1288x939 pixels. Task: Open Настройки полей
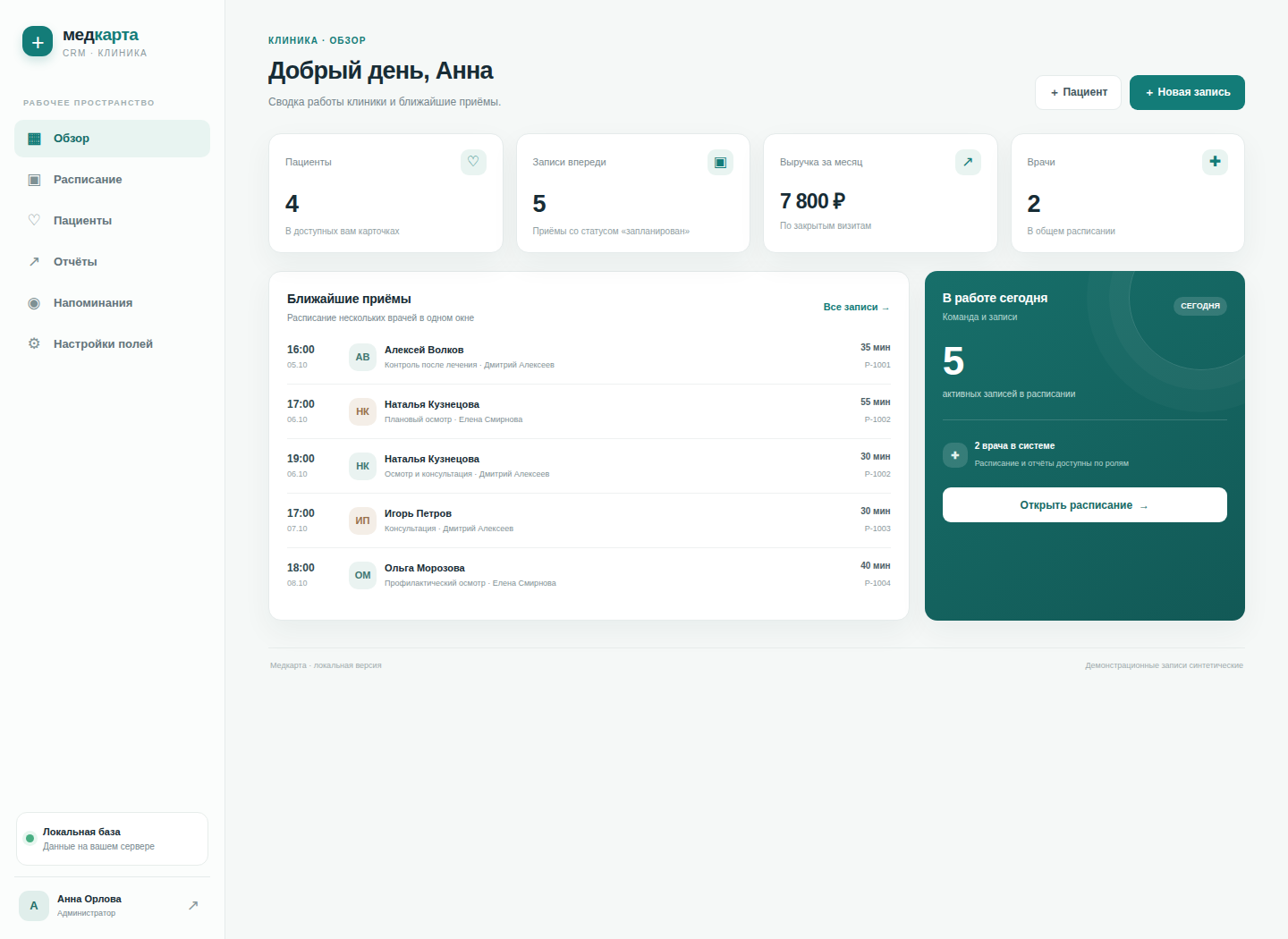pos(112,344)
